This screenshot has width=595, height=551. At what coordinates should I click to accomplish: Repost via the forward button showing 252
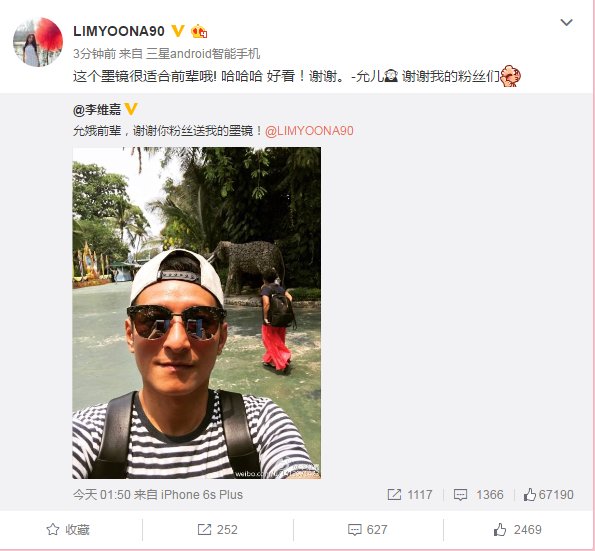point(217,529)
